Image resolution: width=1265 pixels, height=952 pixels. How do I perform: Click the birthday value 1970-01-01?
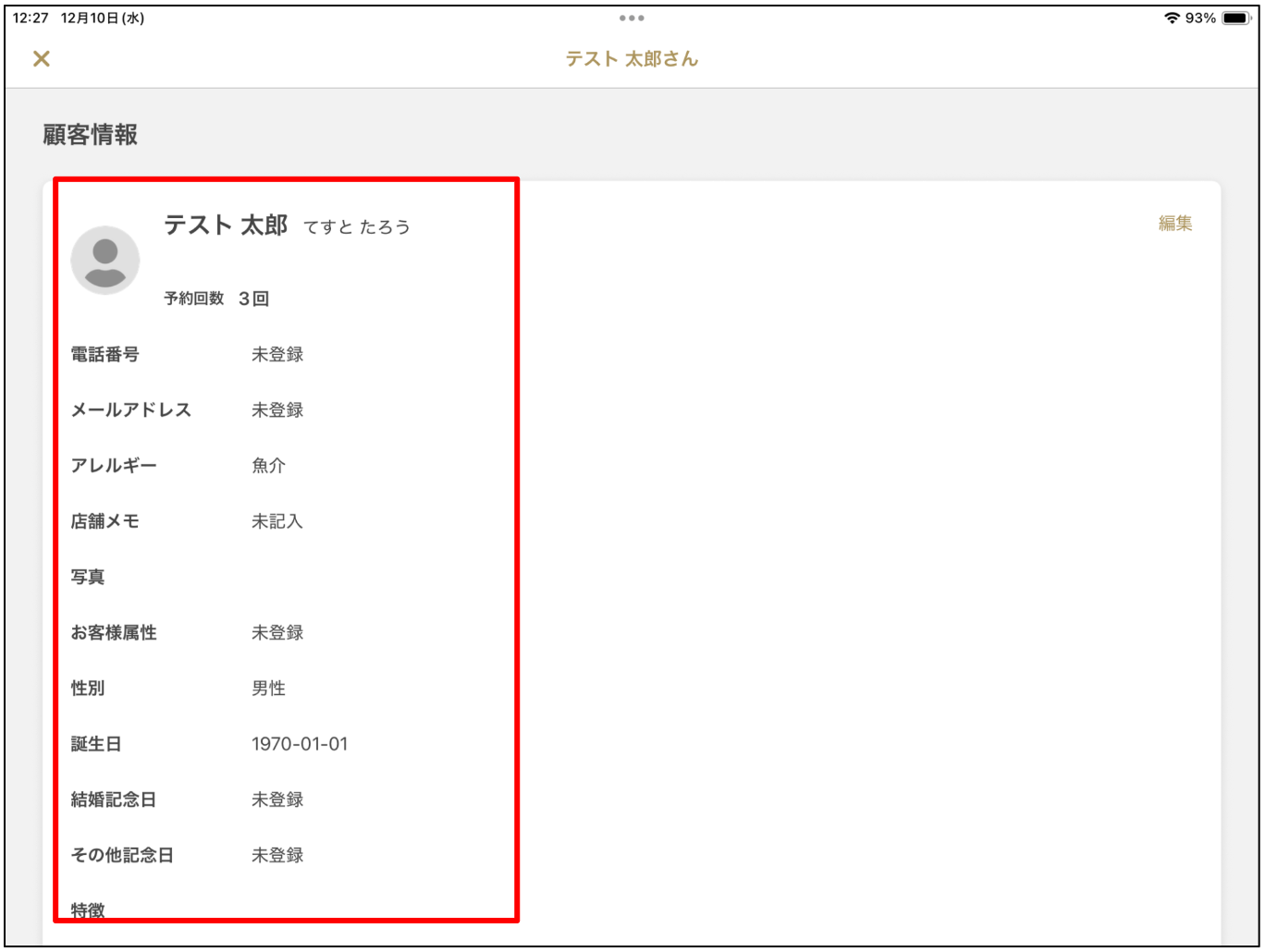[299, 744]
